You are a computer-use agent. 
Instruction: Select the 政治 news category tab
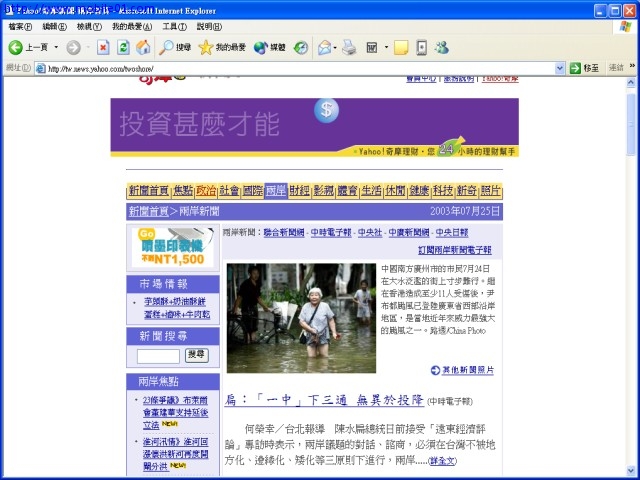click(206, 191)
